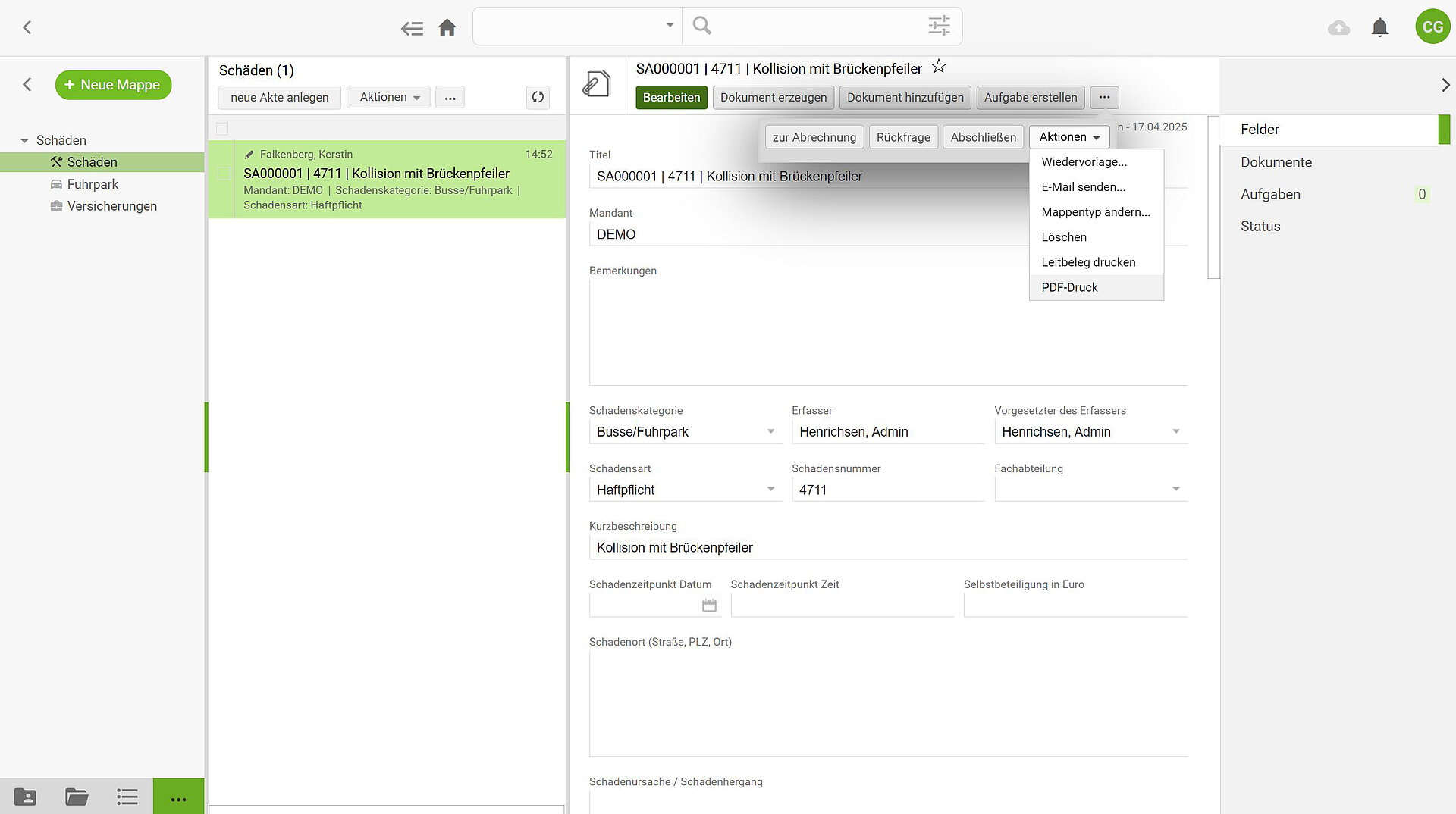Click Bearbeiten button
Image resolution: width=1456 pixels, height=814 pixels.
[672, 97]
